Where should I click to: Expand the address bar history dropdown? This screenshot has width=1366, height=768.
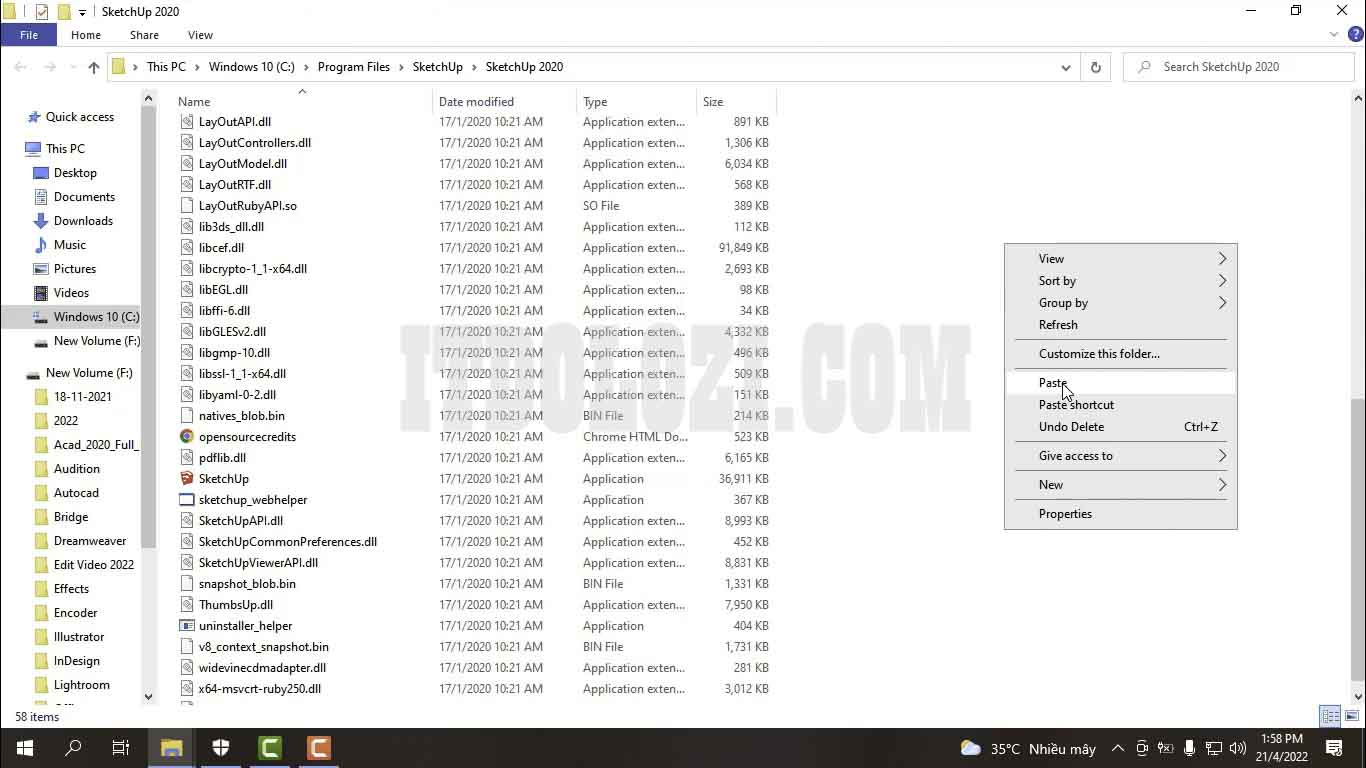tap(1066, 67)
